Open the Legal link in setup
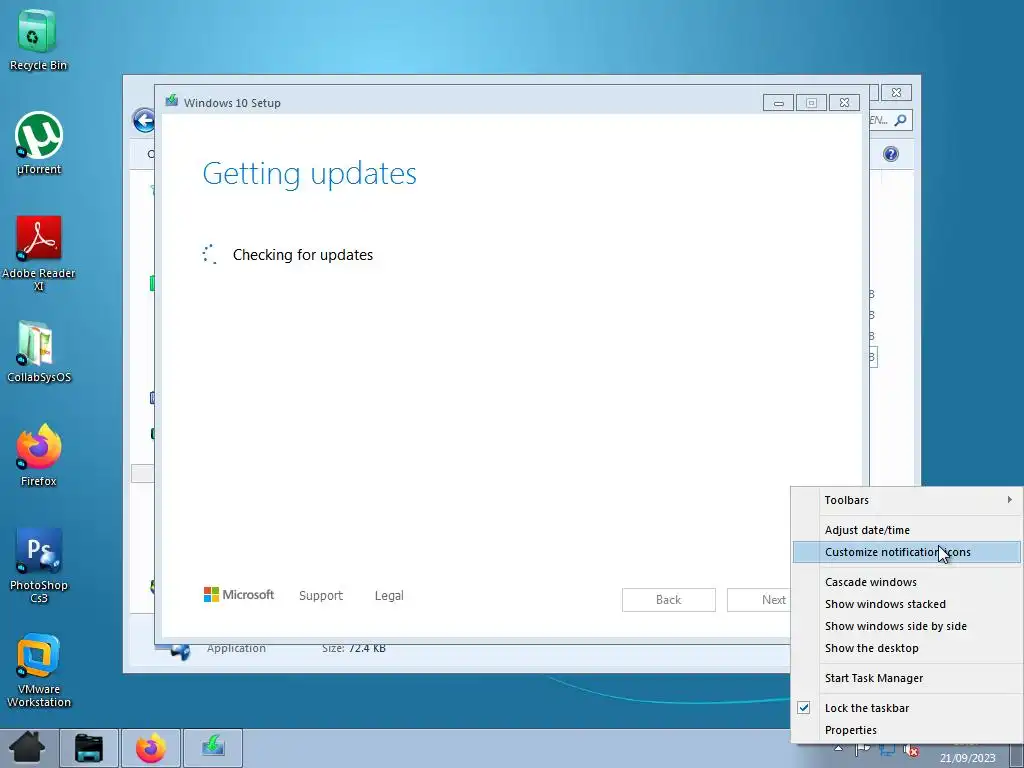 (389, 596)
